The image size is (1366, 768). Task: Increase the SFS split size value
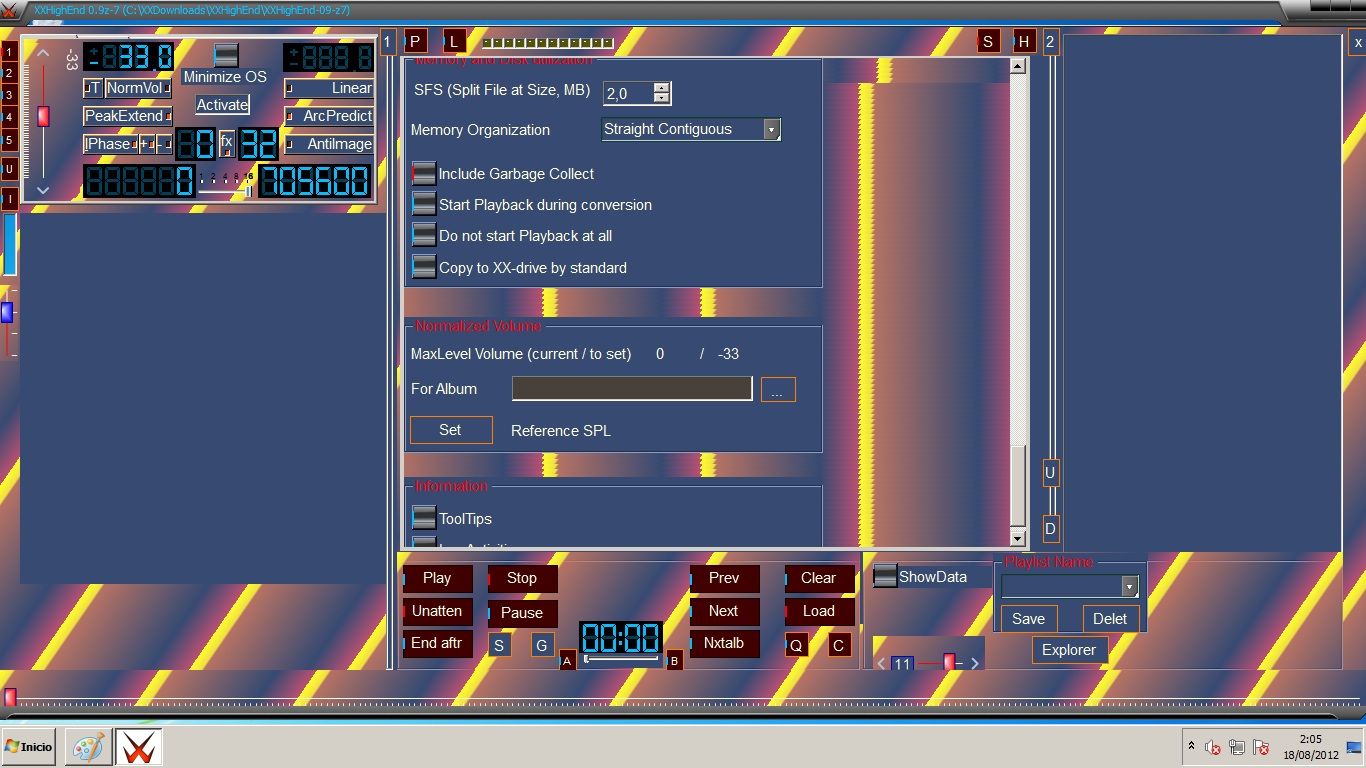tap(661, 88)
